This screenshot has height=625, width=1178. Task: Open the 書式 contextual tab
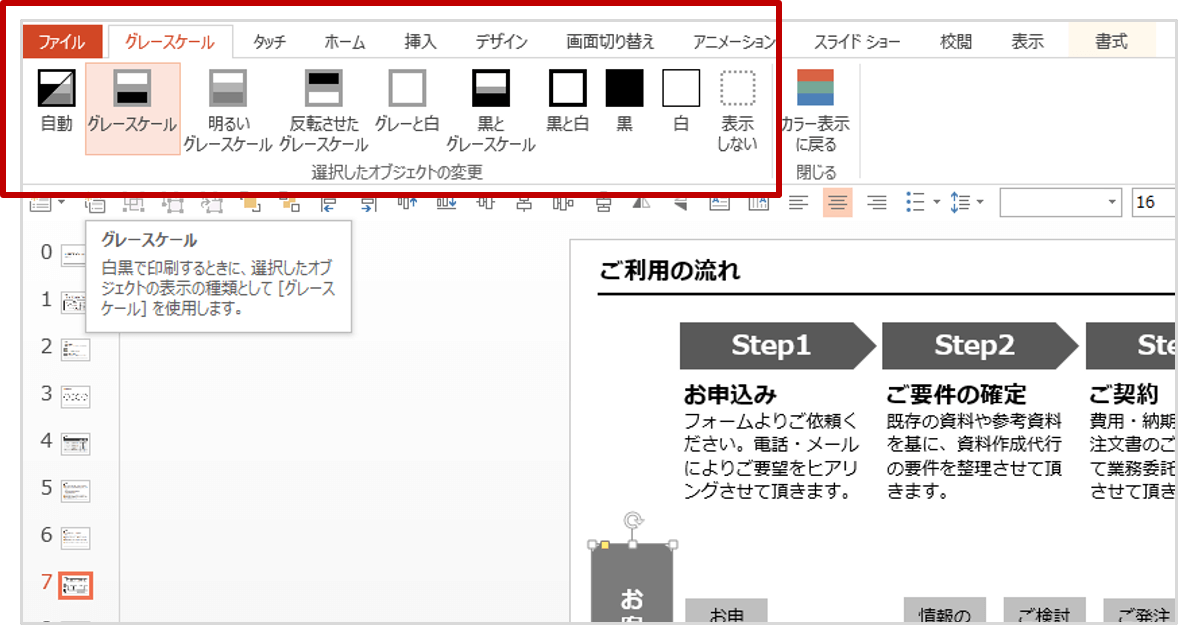[x=1111, y=41]
